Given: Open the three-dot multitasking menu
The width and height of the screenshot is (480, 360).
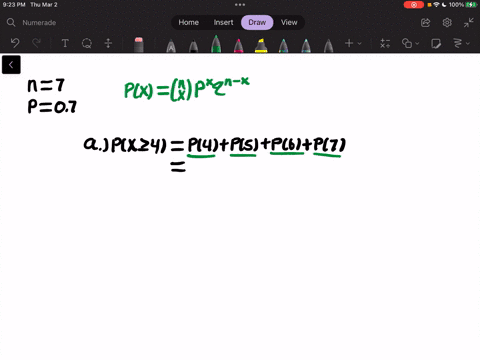Looking at the screenshot, I should 240,5.
